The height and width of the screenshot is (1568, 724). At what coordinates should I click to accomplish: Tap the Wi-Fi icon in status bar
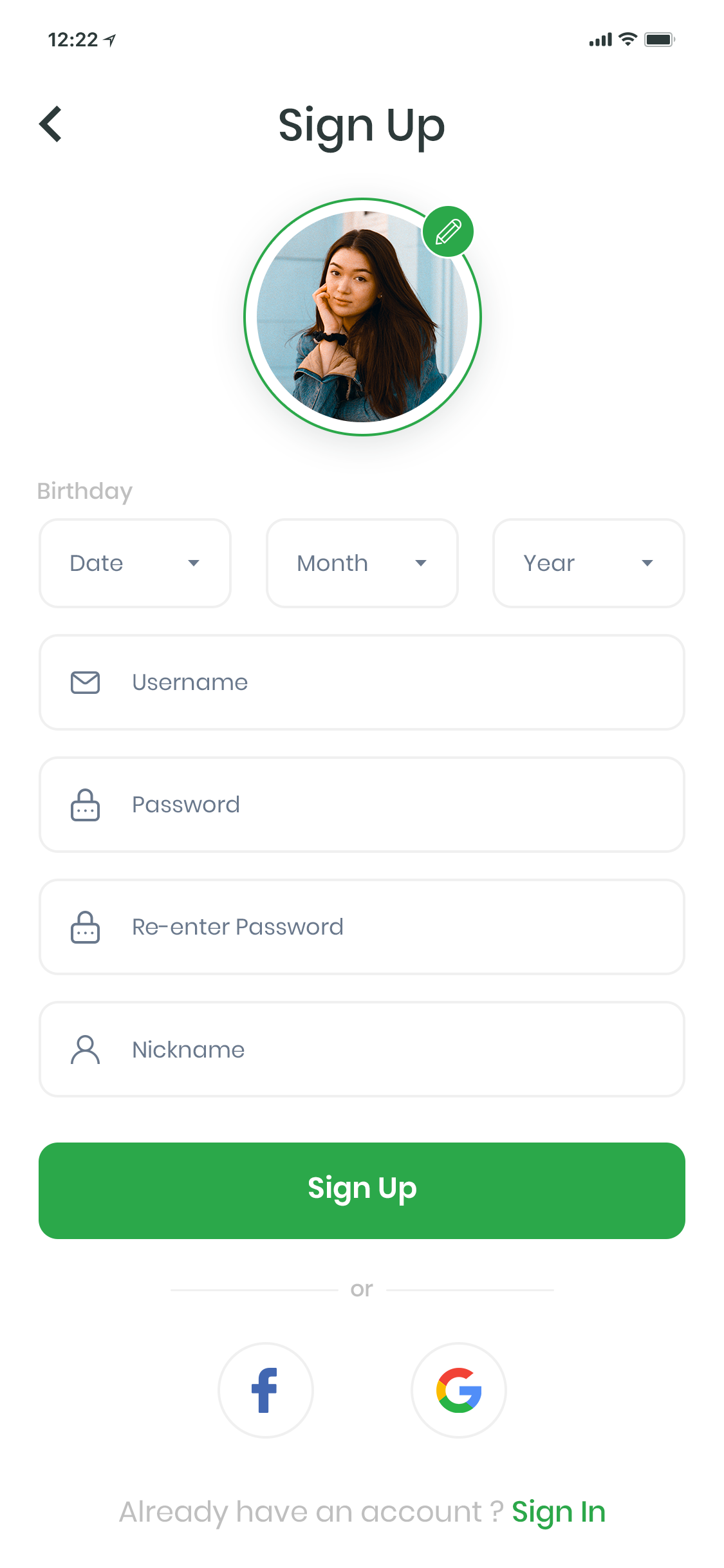pyautogui.click(x=627, y=39)
